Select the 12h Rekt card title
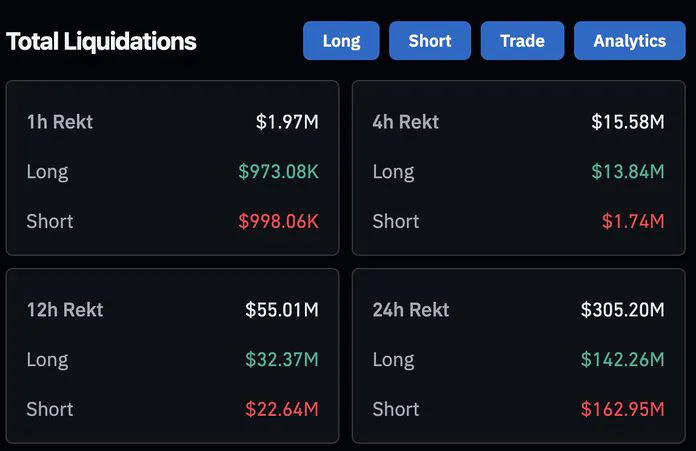This screenshot has height=451, width=696. (x=65, y=310)
